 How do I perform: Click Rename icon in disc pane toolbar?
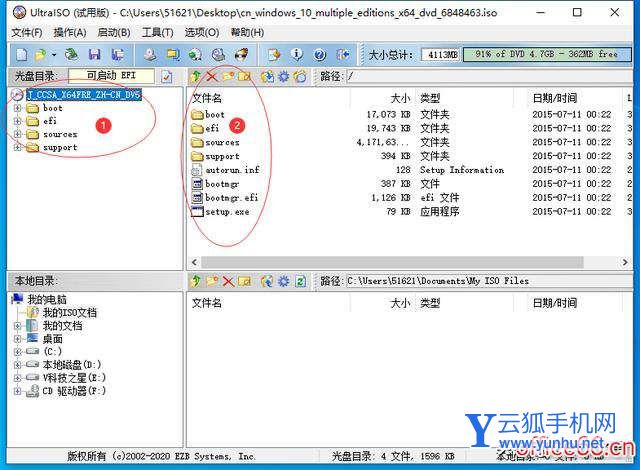pyautogui.click(x=244, y=76)
